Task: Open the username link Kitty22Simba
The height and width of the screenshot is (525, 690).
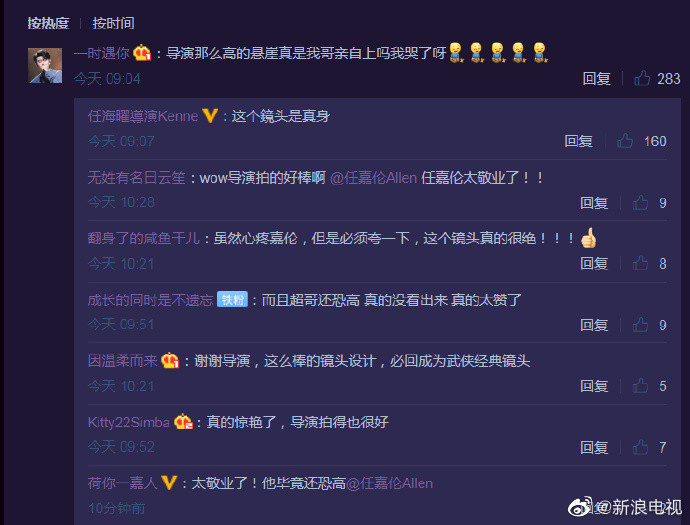Action: pyautogui.click(x=128, y=422)
